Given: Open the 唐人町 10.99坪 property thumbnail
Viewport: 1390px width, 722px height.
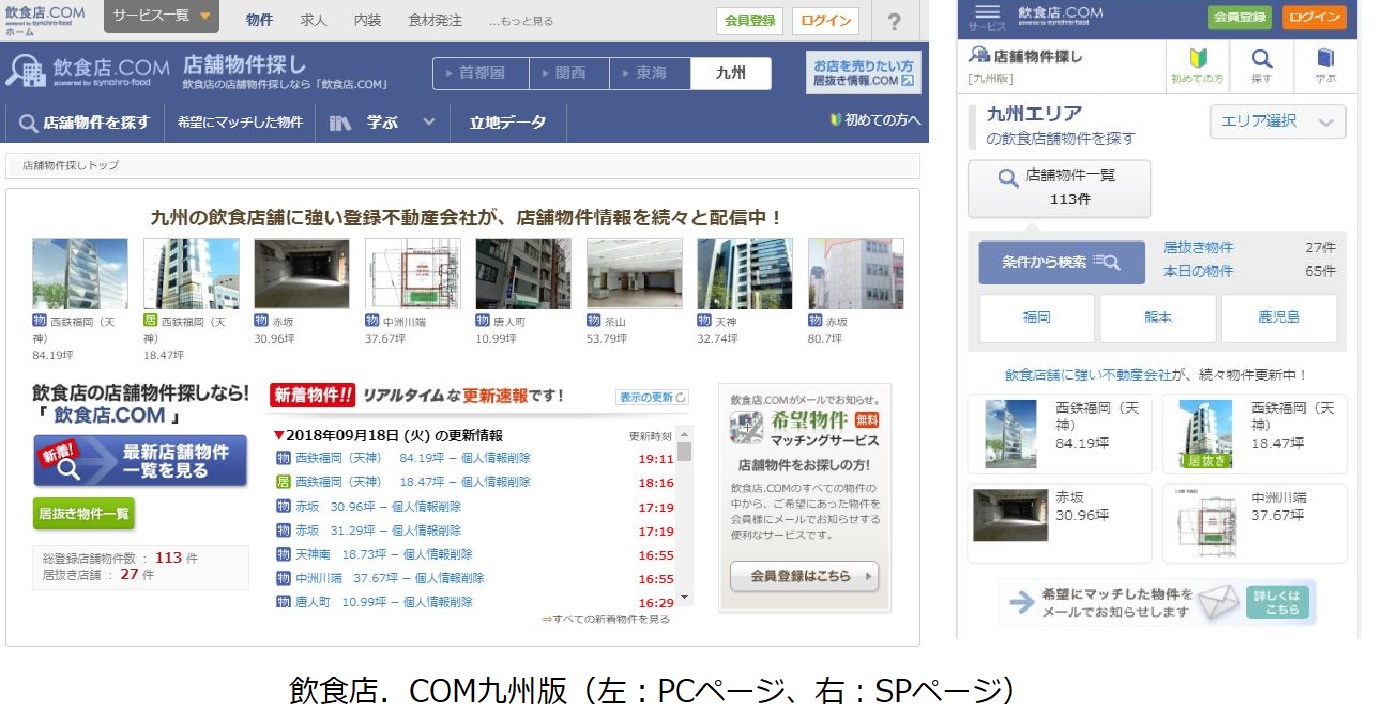Looking at the screenshot, I should pos(524,273).
